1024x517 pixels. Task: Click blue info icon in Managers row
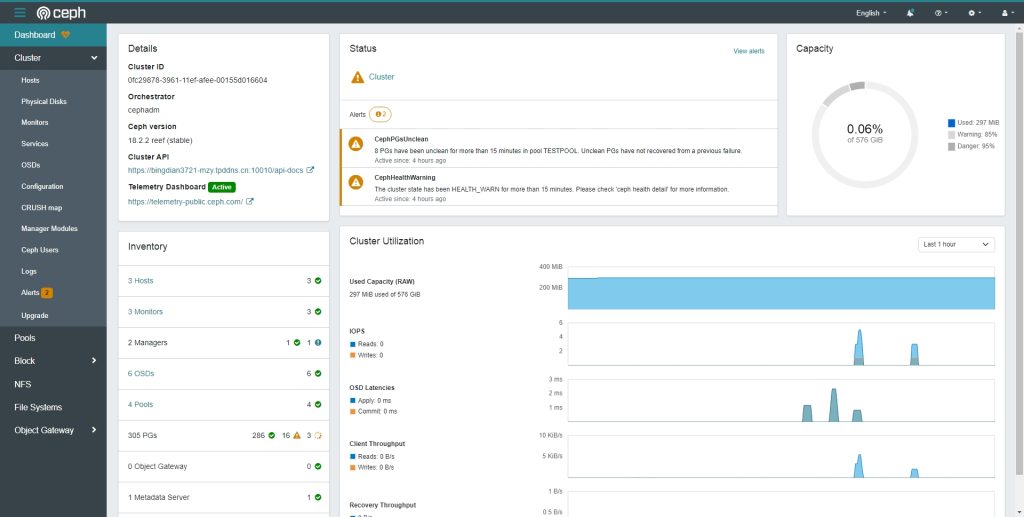tap(318, 342)
